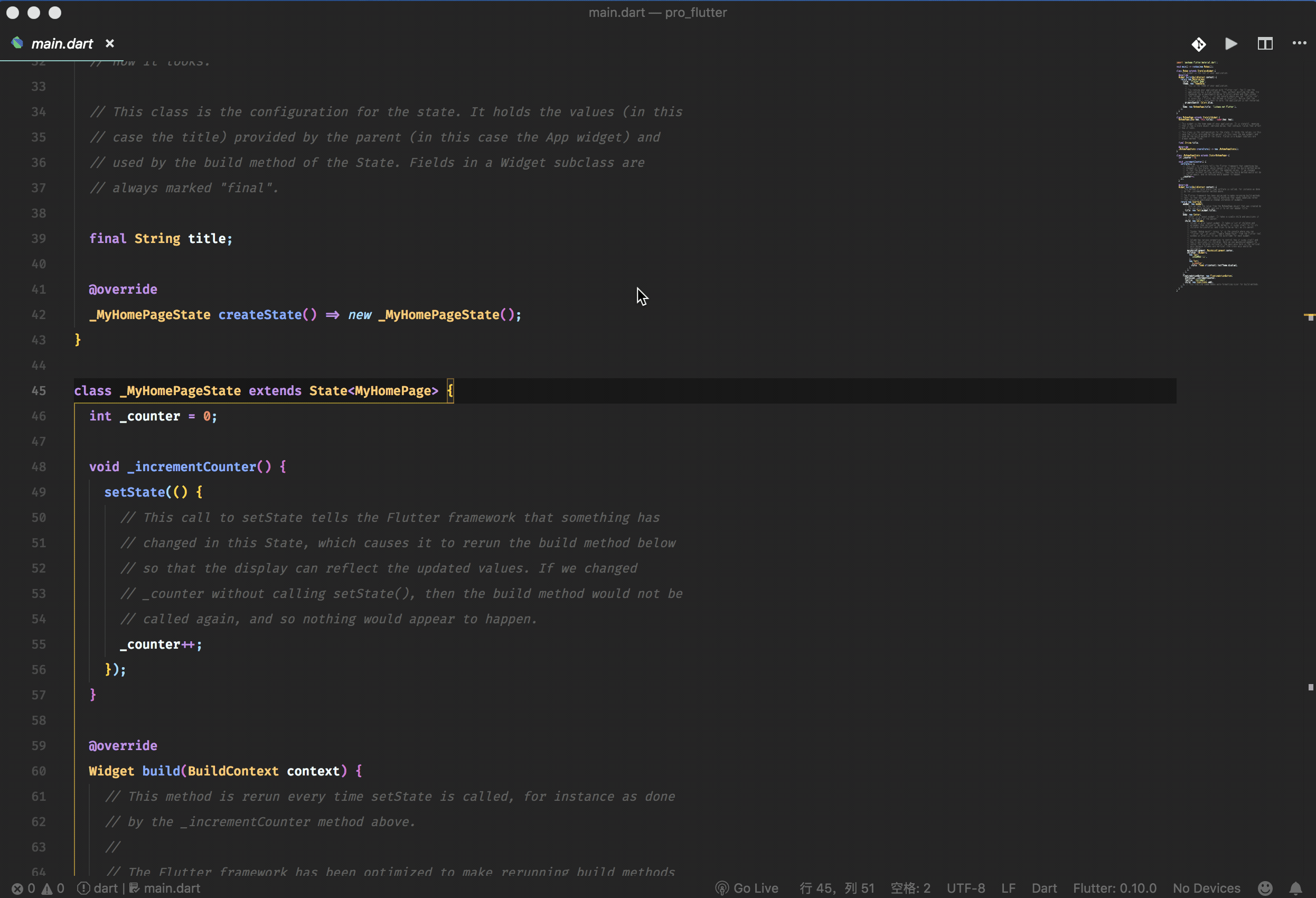Click the warnings triangle in status bar
Image resolution: width=1316 pixels, height=898 pixels.
click(x=48, y=888)
